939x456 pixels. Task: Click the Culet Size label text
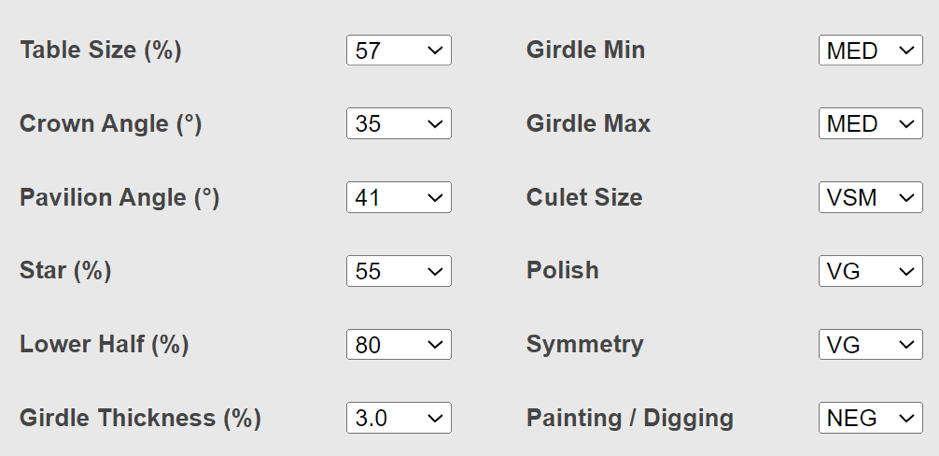click(584, 197)
